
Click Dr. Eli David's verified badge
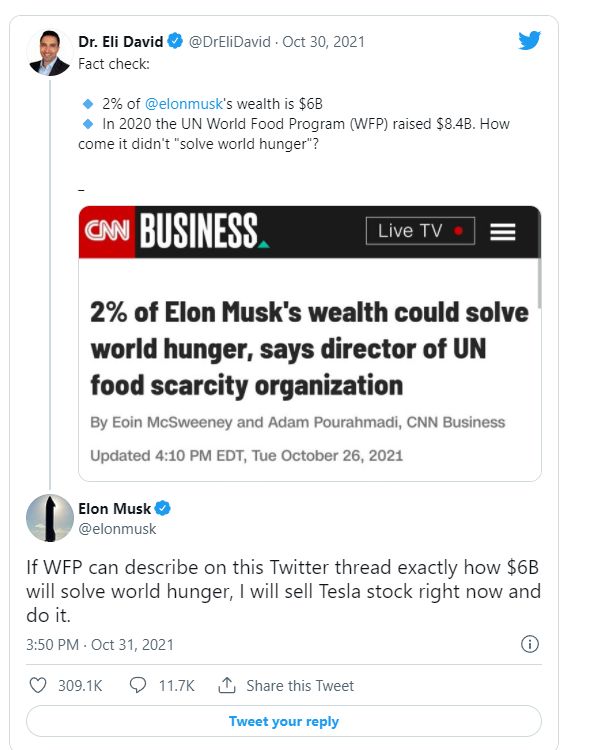click(x=175, y=41)
